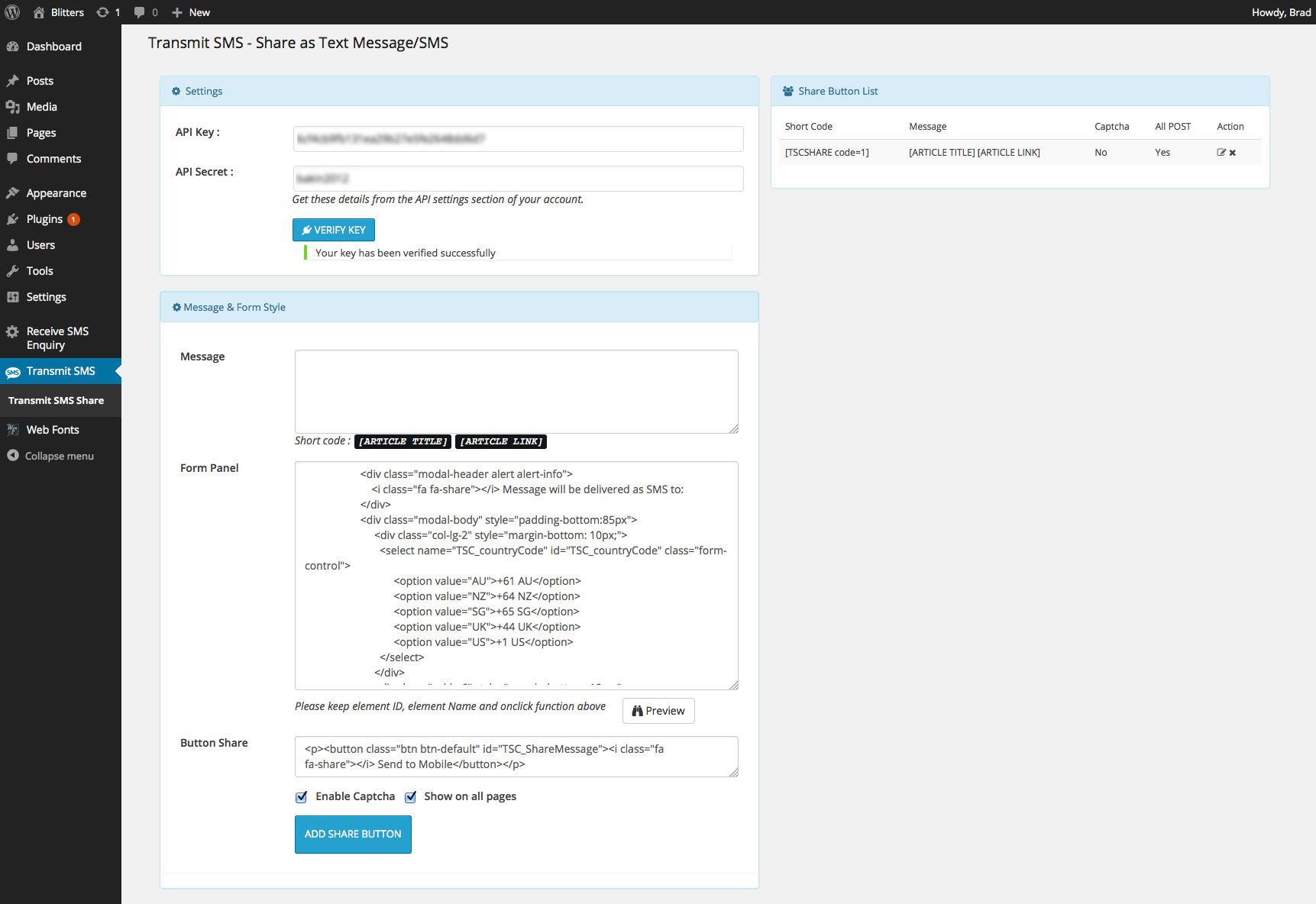Click the Share Button List users icon

(788, 91)
